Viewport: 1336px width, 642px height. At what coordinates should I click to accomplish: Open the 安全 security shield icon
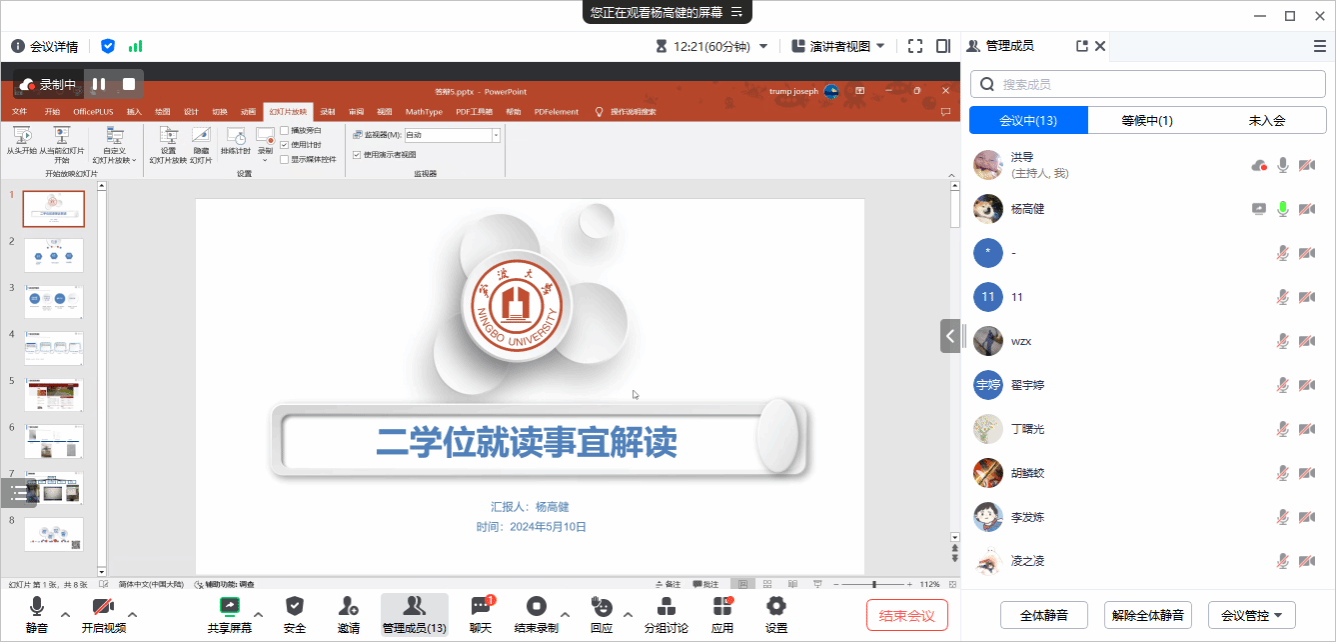click(294, 606)
